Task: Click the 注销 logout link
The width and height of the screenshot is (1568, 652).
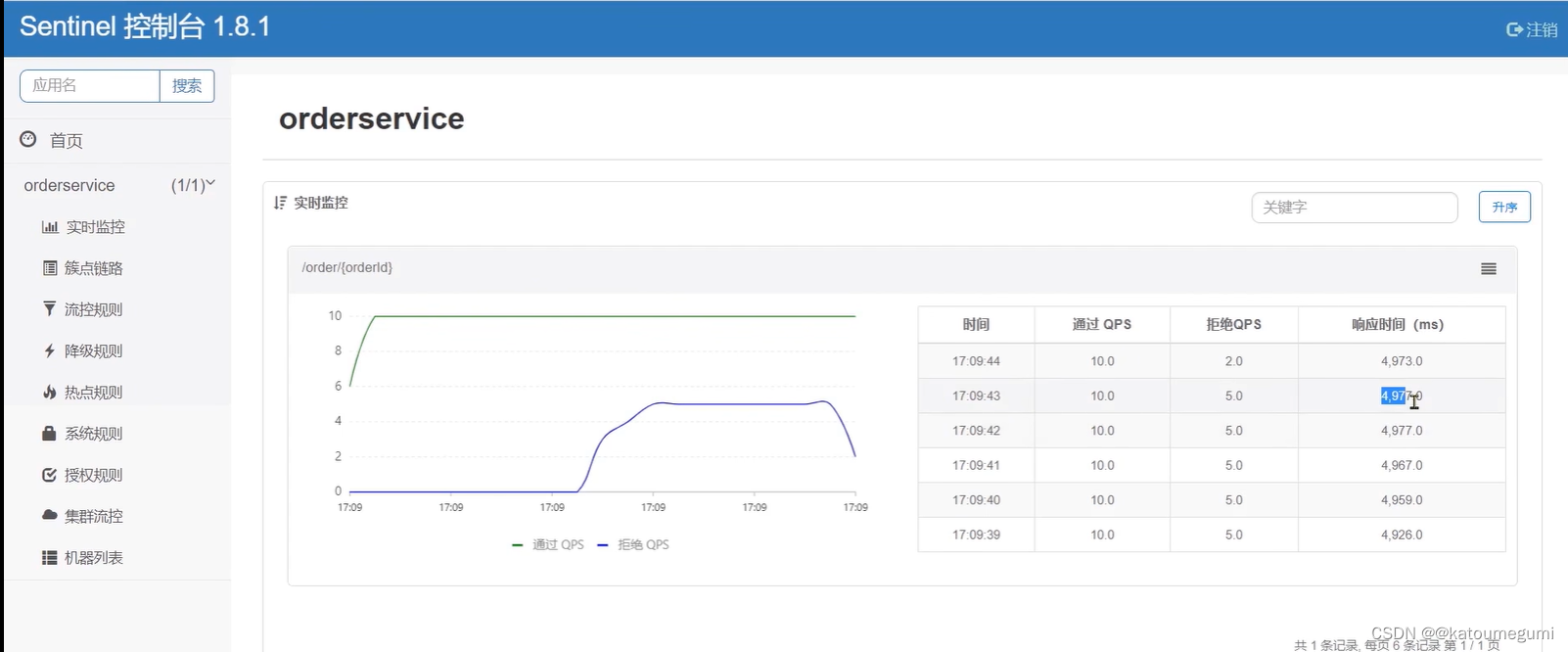Action: point(1542,29)
